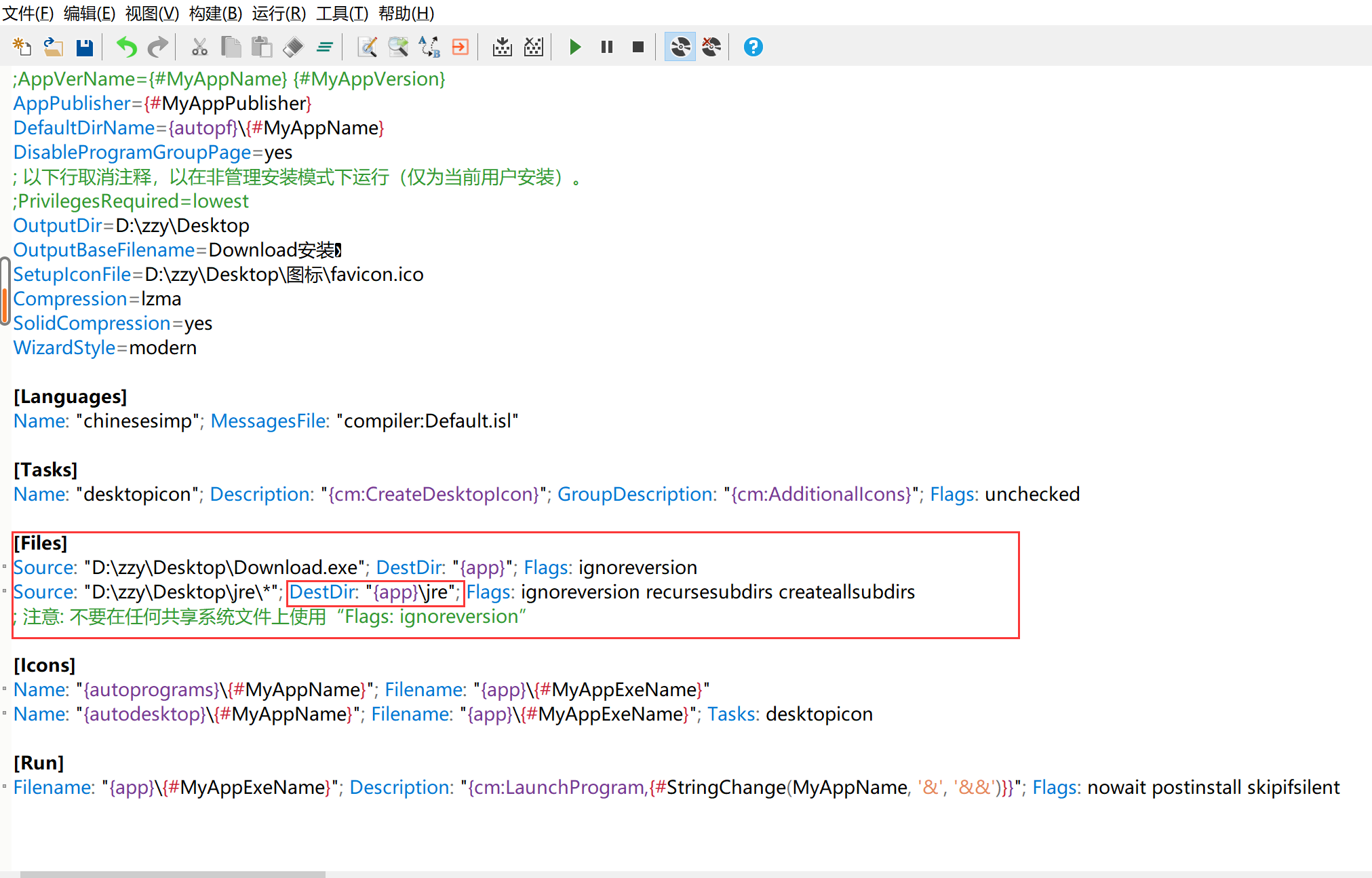Compile the script with the compile icon

coord(503,47)
